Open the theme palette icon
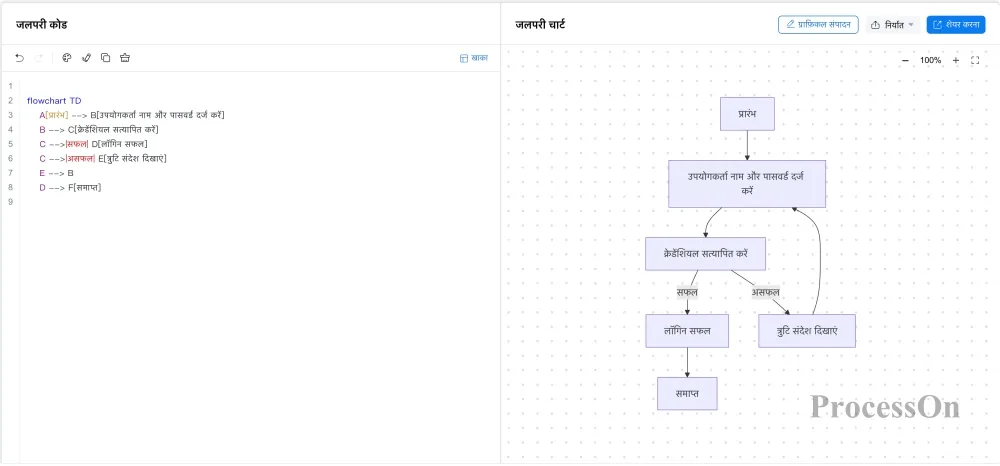The height and width of the screenshot is (466, 1000). [x=66, y=58]
